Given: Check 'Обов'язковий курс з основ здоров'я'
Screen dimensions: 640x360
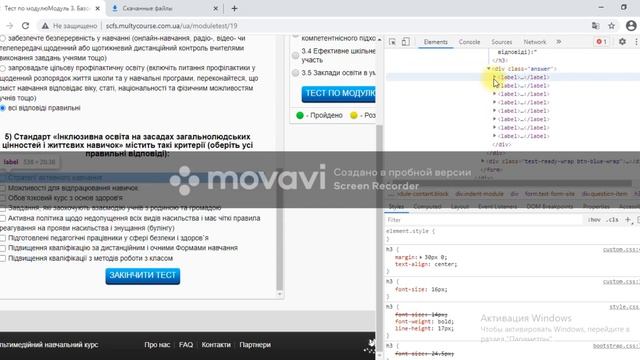Looking at the screenshot, I should [3, 198].
